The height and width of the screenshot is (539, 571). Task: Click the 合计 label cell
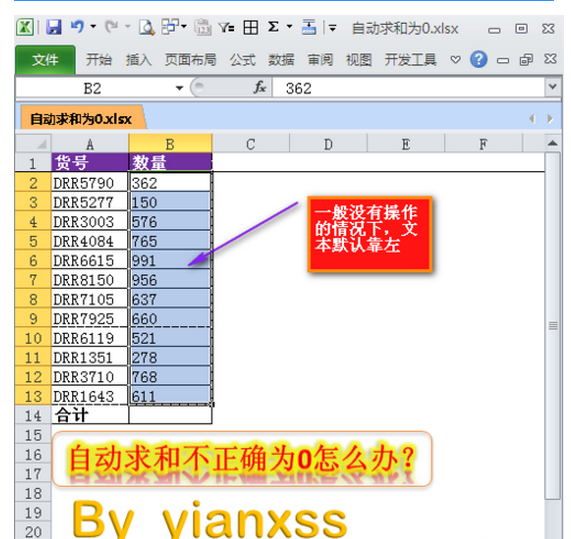(x=90, y=415)
